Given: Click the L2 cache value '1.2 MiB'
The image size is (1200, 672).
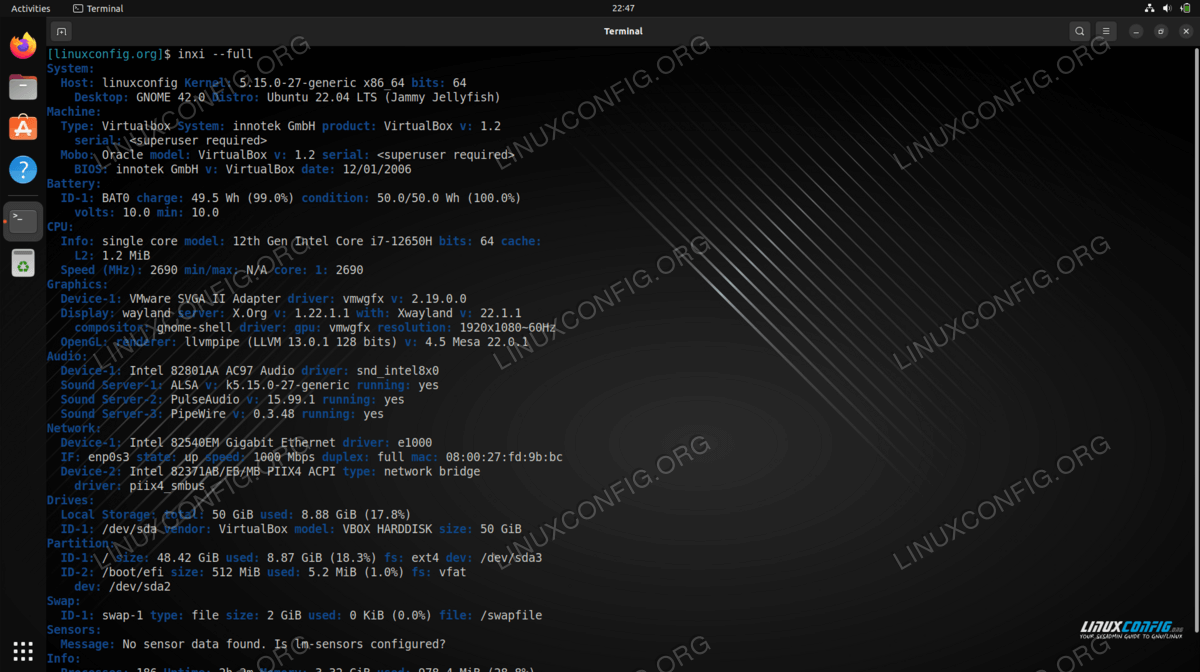Looking at the screenshot, I should coord(126,256).
